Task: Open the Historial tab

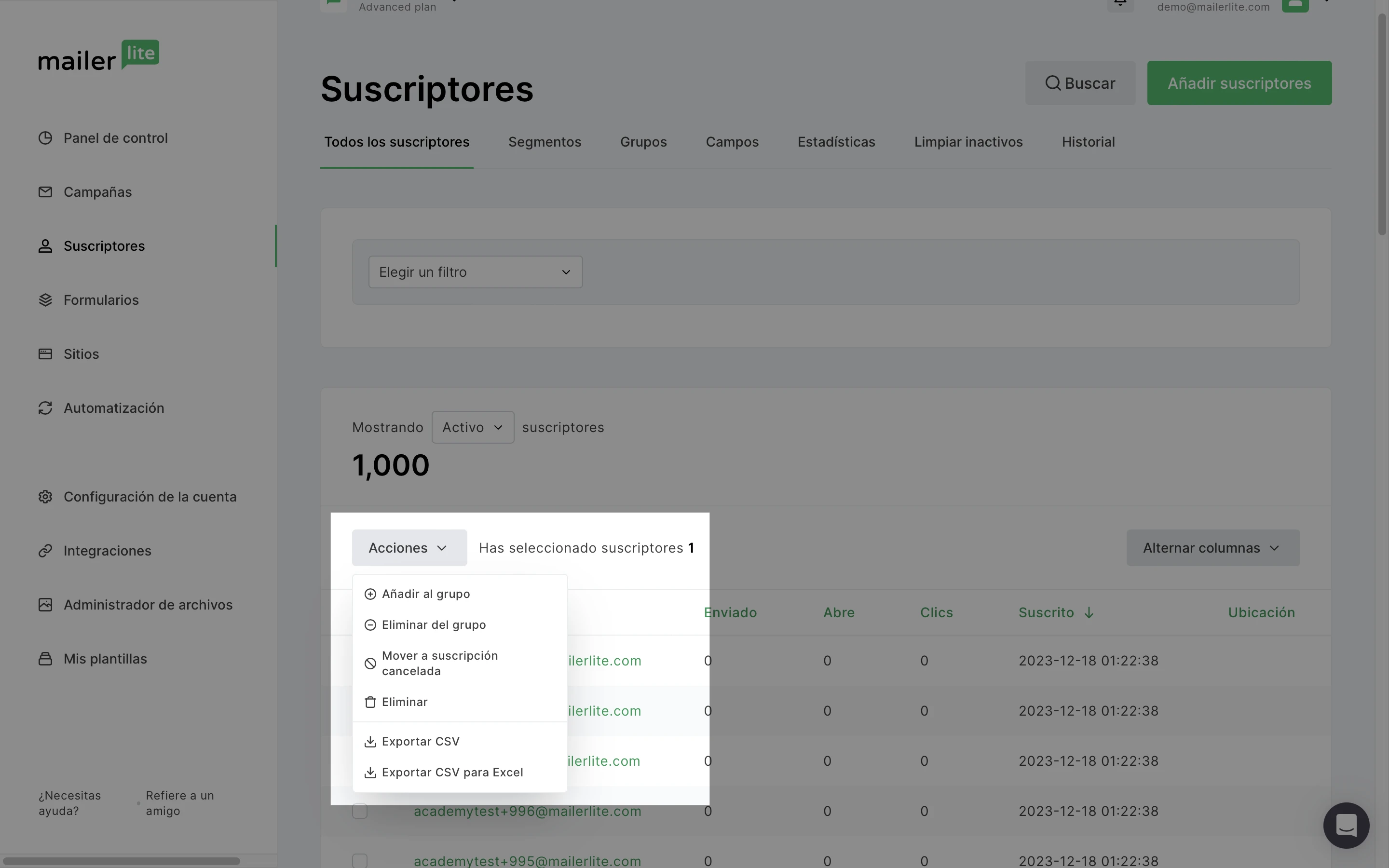Action: pyautogui.click(x=1088, y=142)
